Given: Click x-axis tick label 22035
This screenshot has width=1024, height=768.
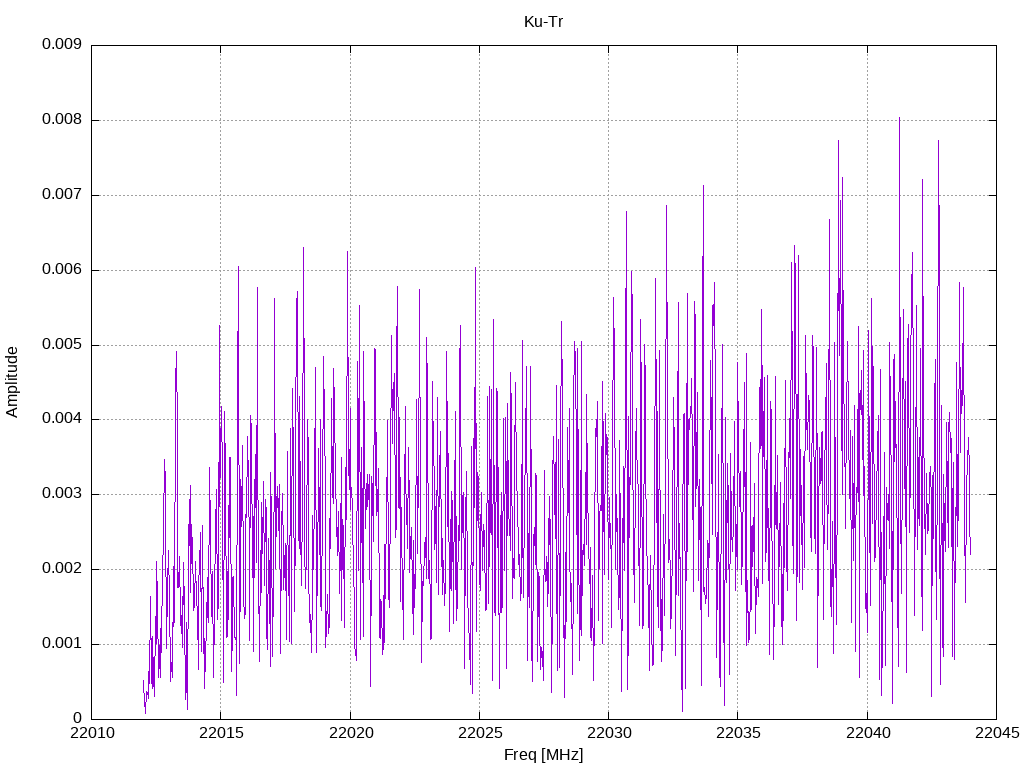Looking at the screenshot, I should point(738,733).
